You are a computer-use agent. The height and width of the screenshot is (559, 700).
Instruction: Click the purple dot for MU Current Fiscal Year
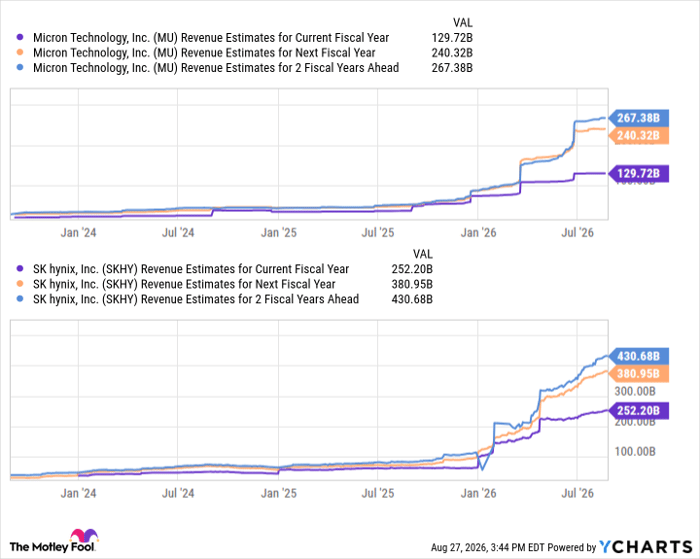tap(20, 38)
